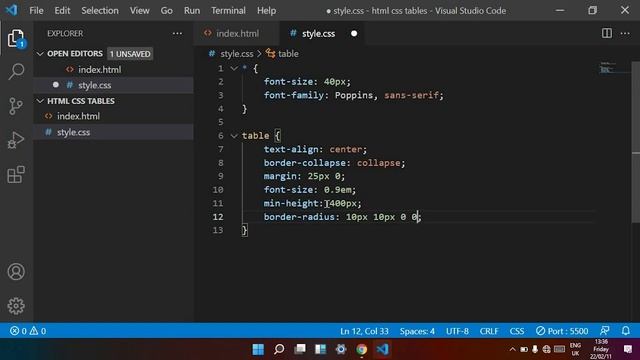Click the ENG UK language indicator

(x=575, y=349)
